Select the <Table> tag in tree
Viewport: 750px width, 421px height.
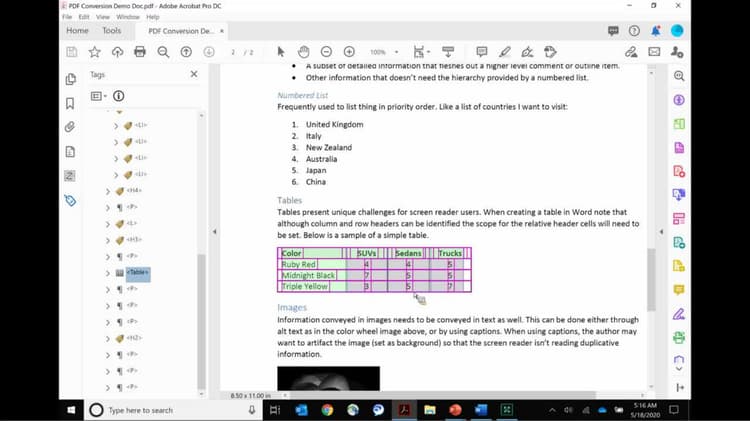pos(138,273)
